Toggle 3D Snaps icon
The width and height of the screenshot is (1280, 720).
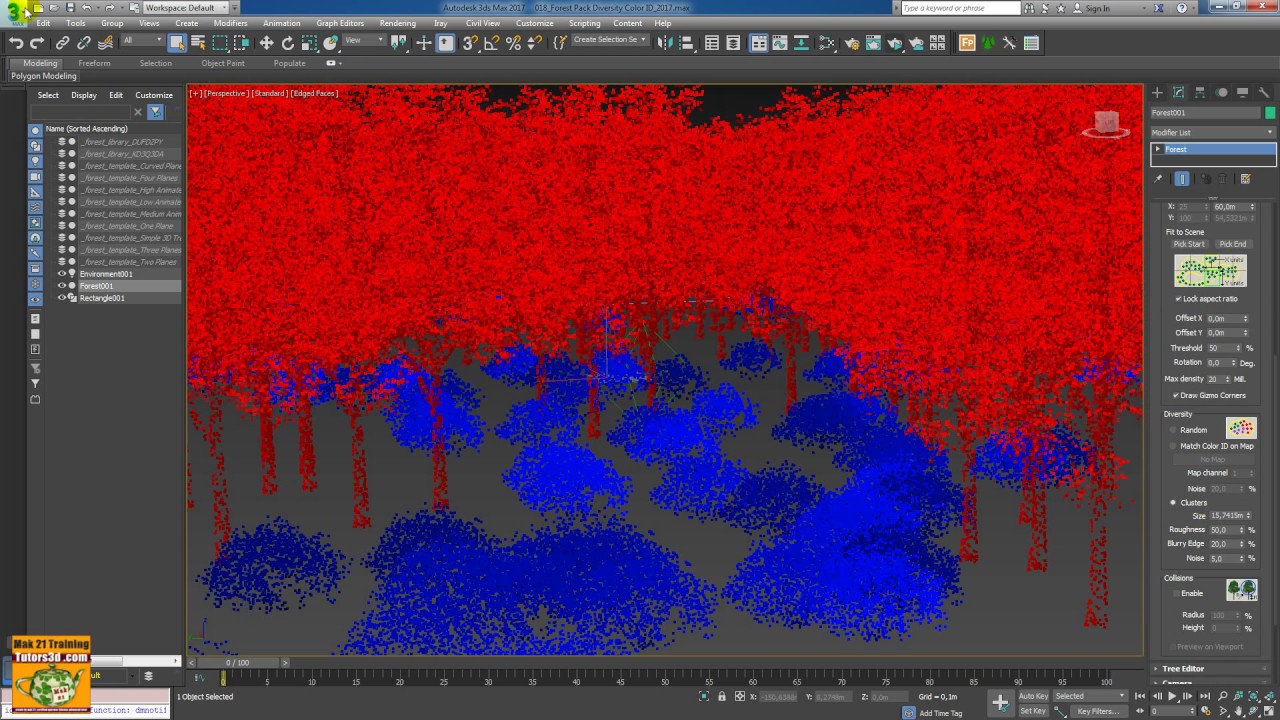(468, 43)
